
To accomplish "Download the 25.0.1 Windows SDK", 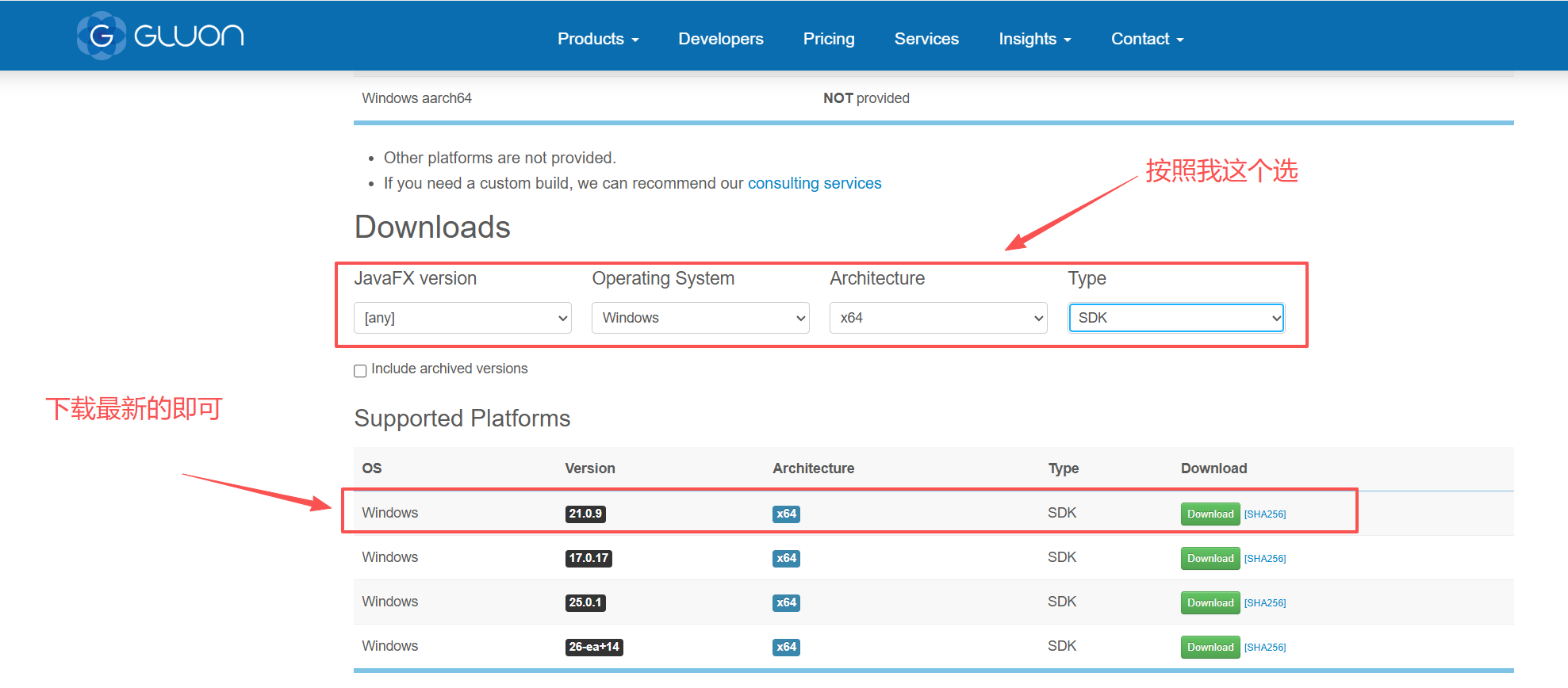I will coord(1210,602).
